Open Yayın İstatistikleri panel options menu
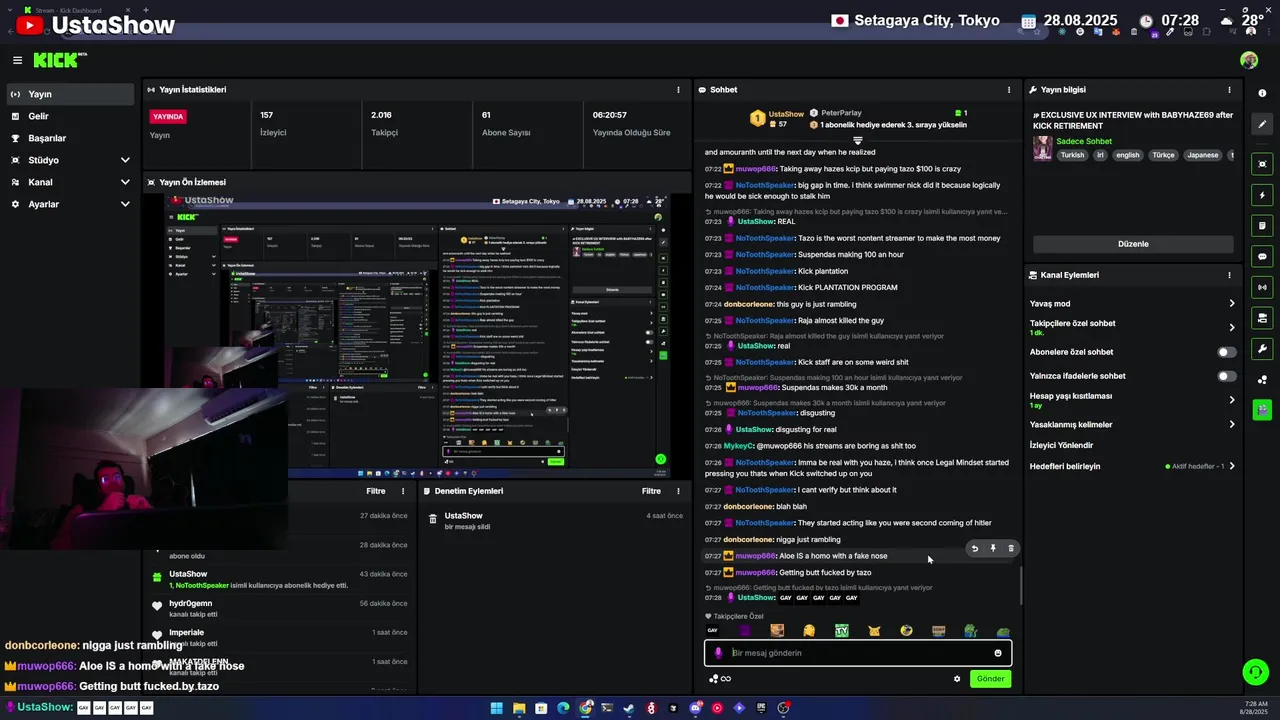The image size is (1280, 720). click(x=678, y=90)
